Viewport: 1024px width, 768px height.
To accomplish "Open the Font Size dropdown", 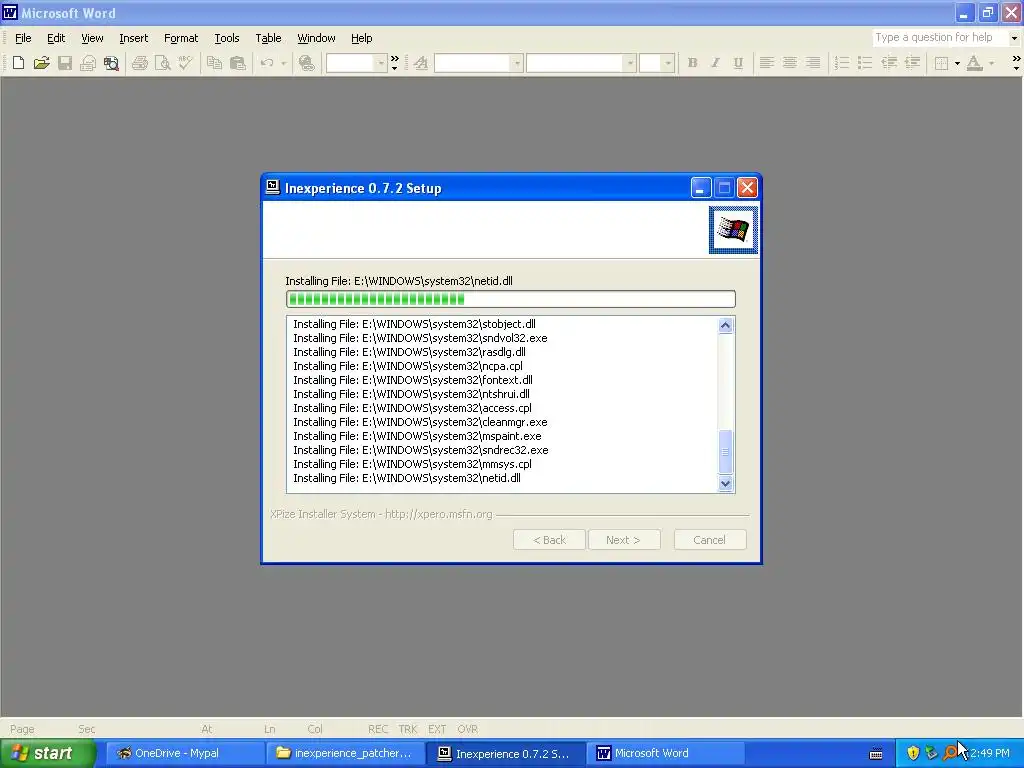I will (x=667, y=63).
